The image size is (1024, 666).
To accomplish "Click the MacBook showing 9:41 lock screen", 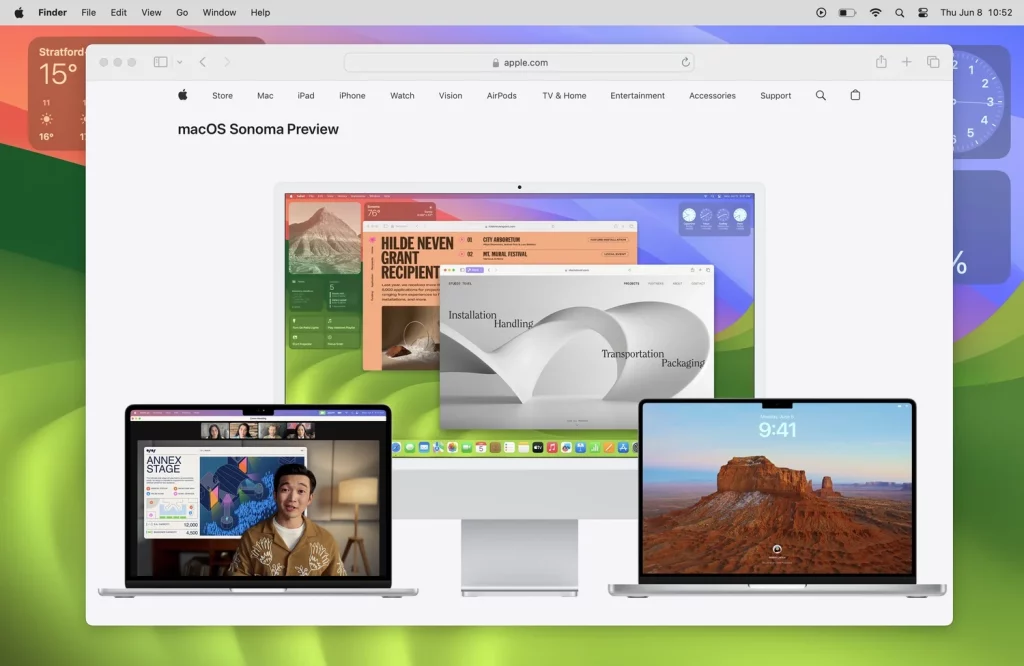I will coord(777,496).
